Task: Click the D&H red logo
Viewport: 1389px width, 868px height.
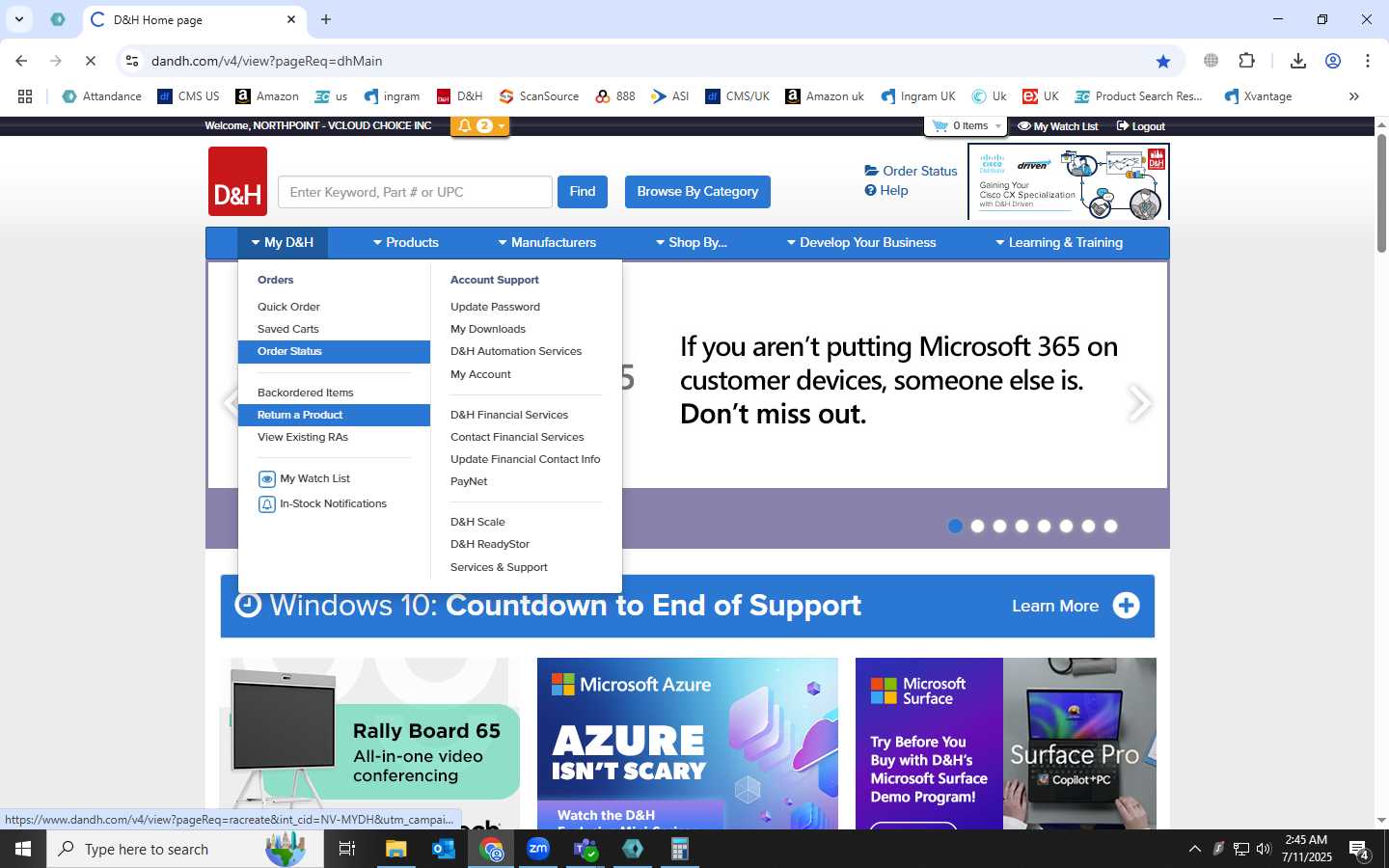Action: click(x=237, y=181)
